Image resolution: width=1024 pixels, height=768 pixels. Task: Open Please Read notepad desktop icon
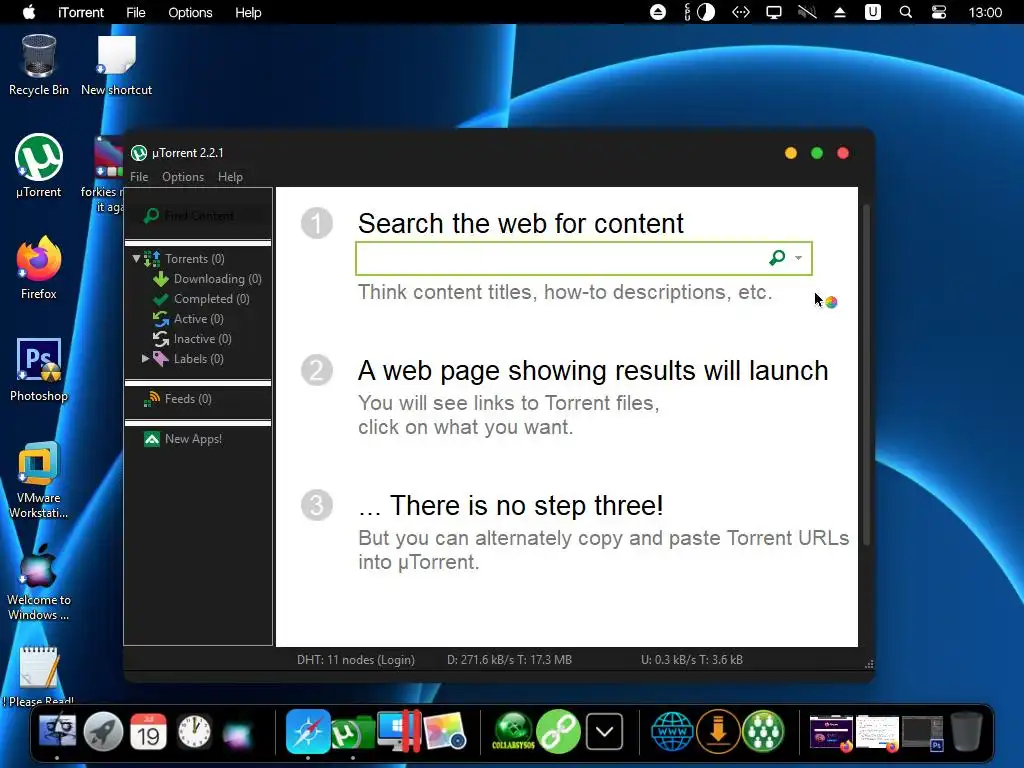click(x=39, y=676)
